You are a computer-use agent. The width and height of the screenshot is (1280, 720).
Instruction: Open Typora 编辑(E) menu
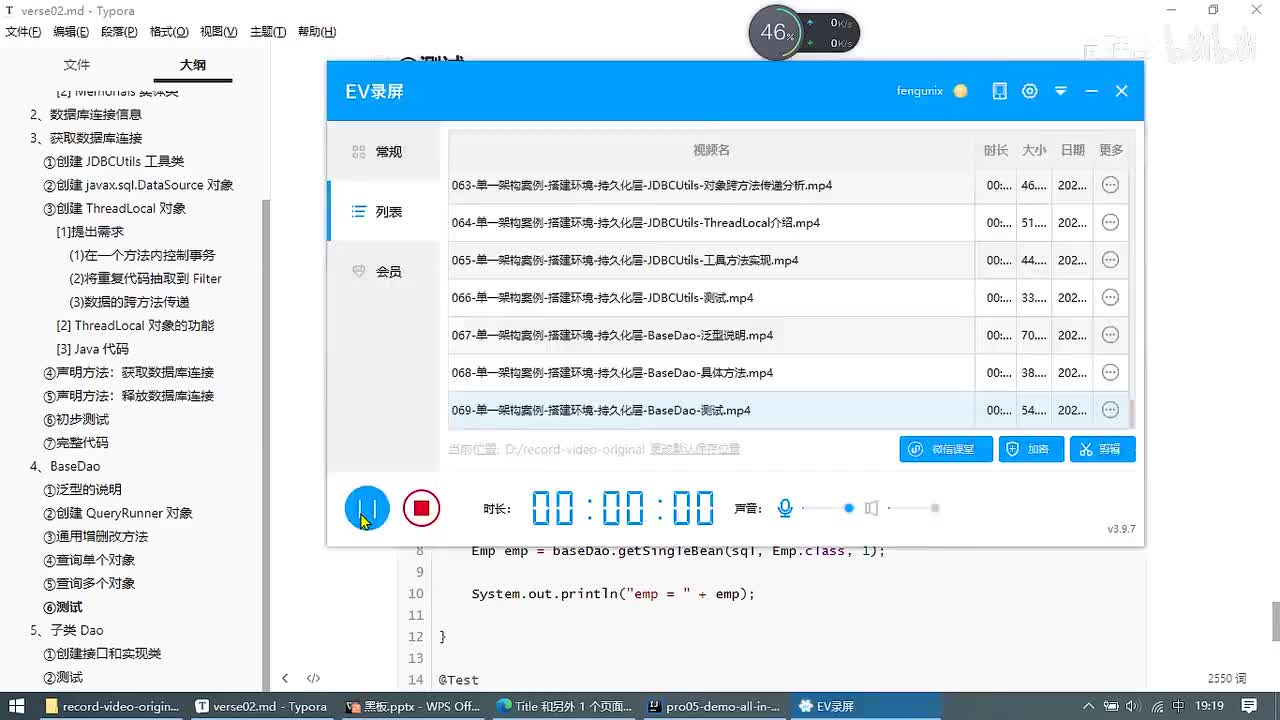71,32
